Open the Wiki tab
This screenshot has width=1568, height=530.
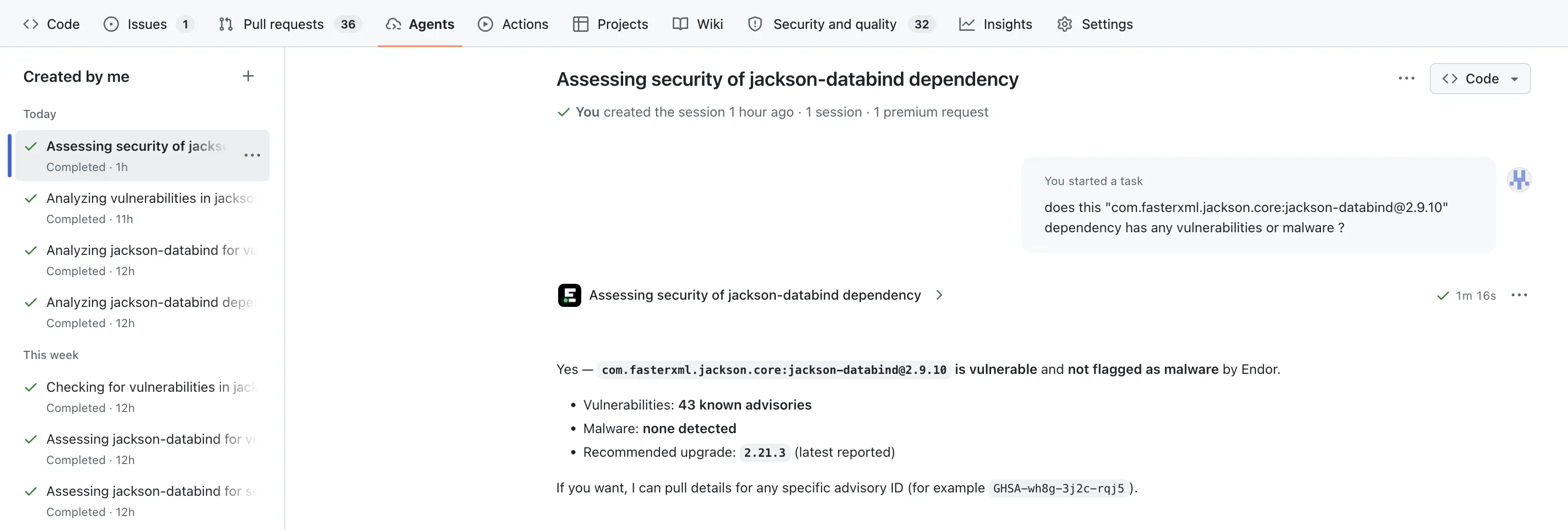(x=698, y=24)
